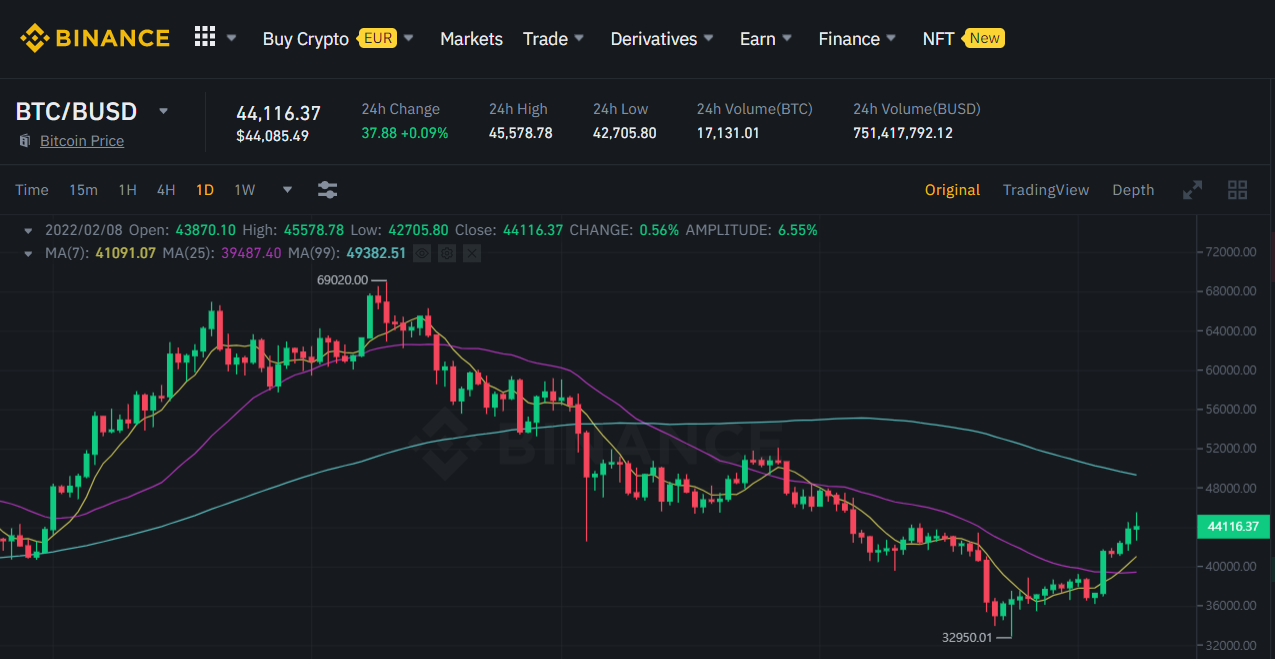Expand the BTC/BUSD pair dropdown arrow
This screenshot has width=1275, height=659.
pyautogui.click(x=164, y=111)
